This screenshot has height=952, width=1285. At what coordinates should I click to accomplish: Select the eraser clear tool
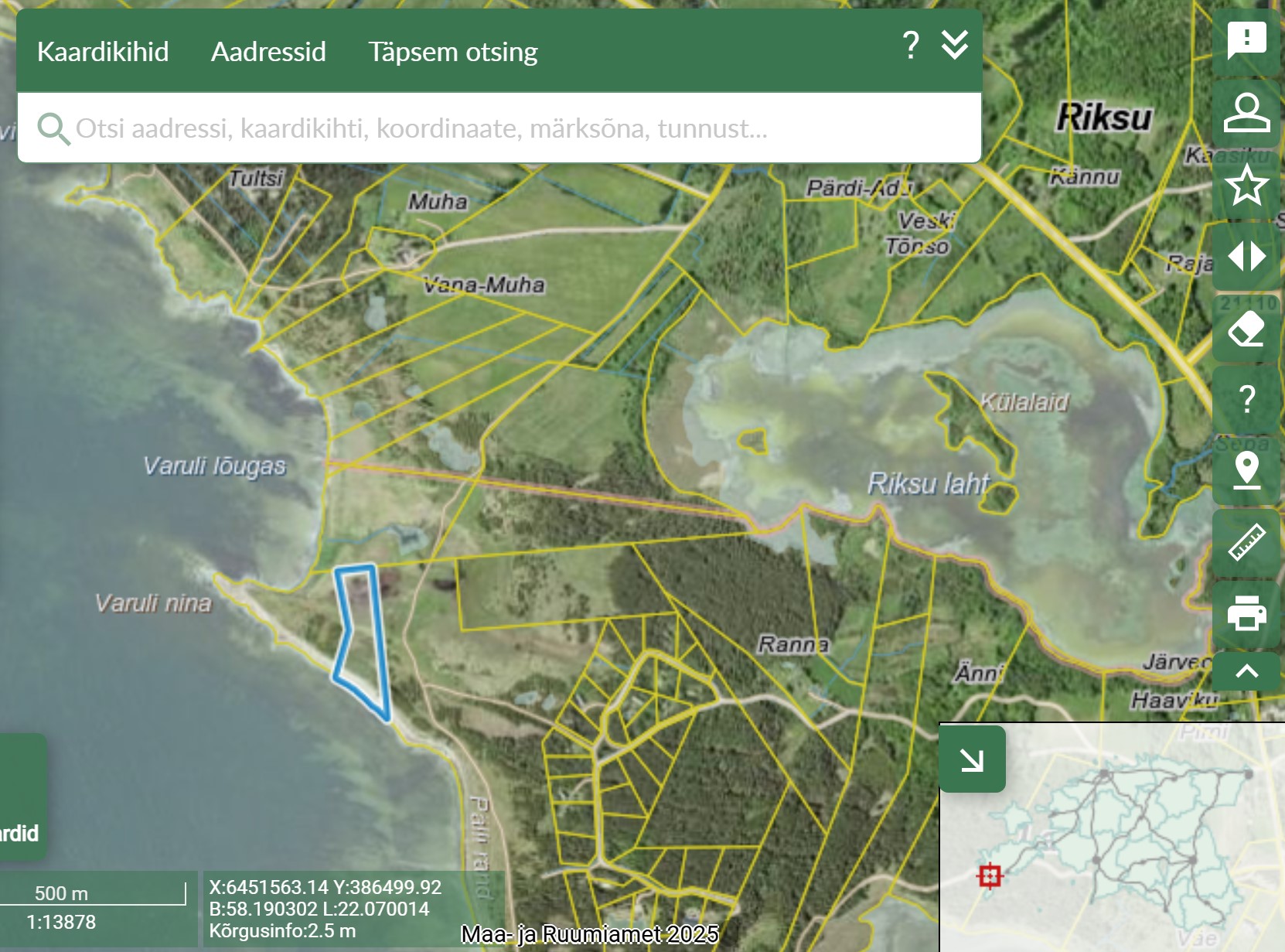[1246, 329]
